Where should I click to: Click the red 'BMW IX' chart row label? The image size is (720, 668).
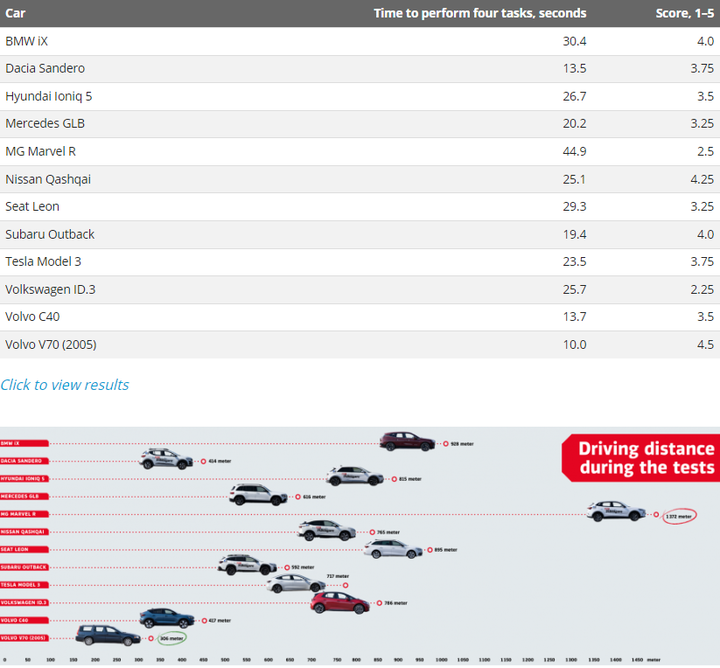[24, 443]
